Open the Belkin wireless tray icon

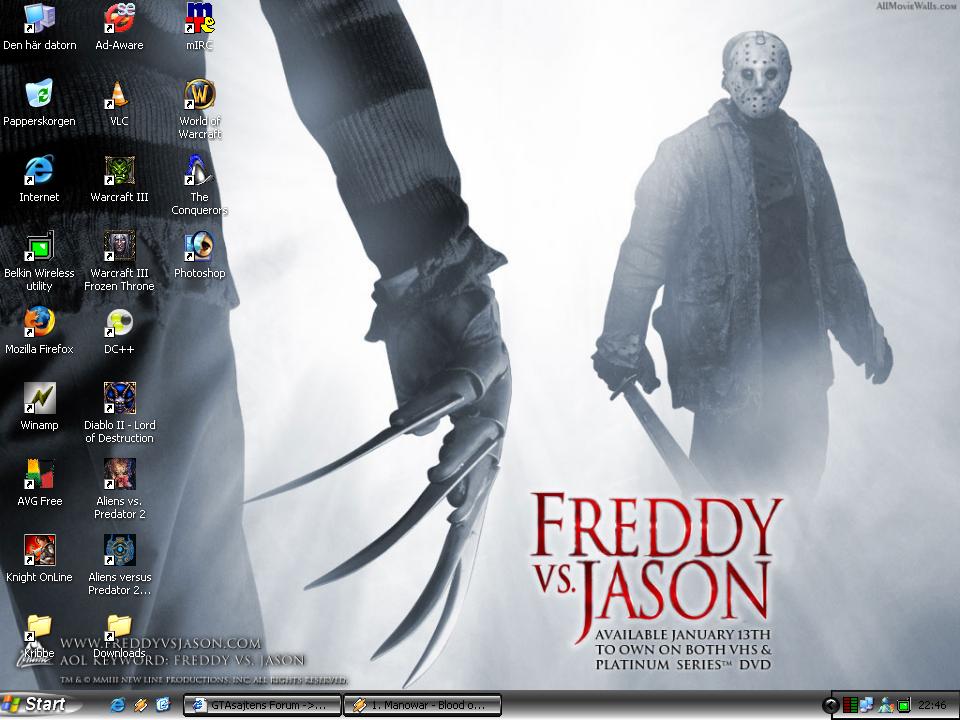(x=904, y=705)
